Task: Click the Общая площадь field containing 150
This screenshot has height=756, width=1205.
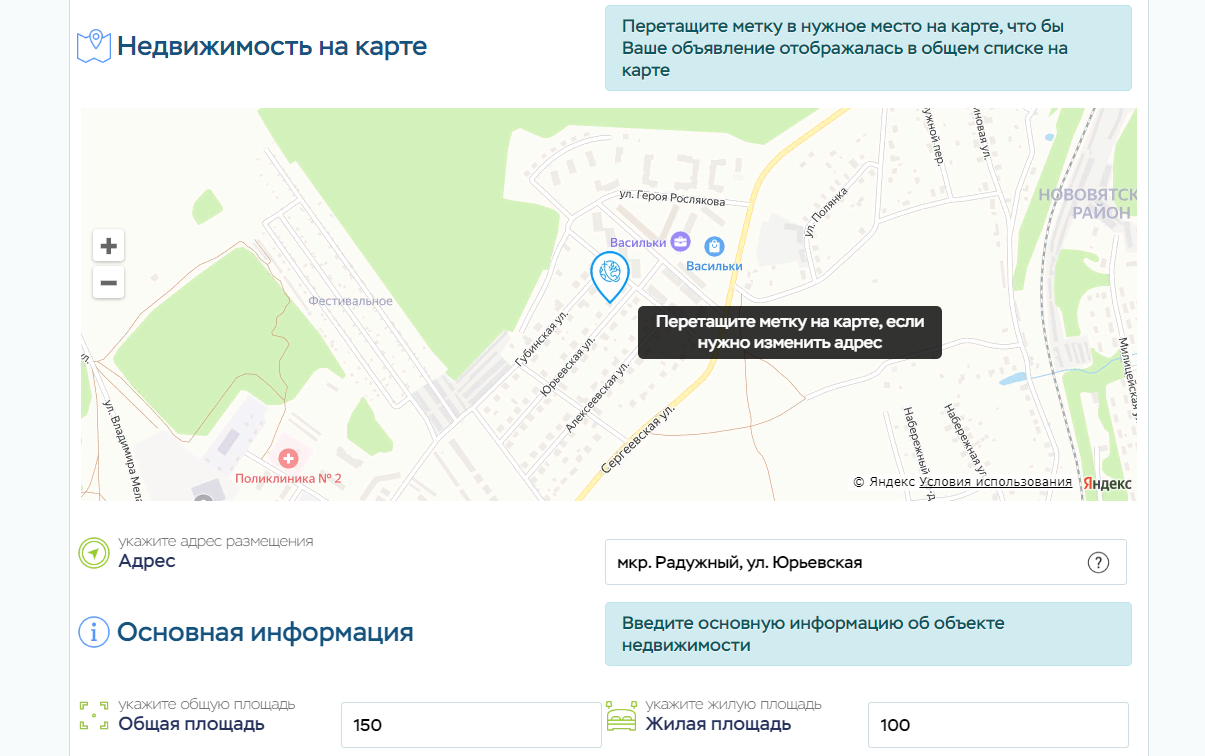Action: tap(470, 725)
